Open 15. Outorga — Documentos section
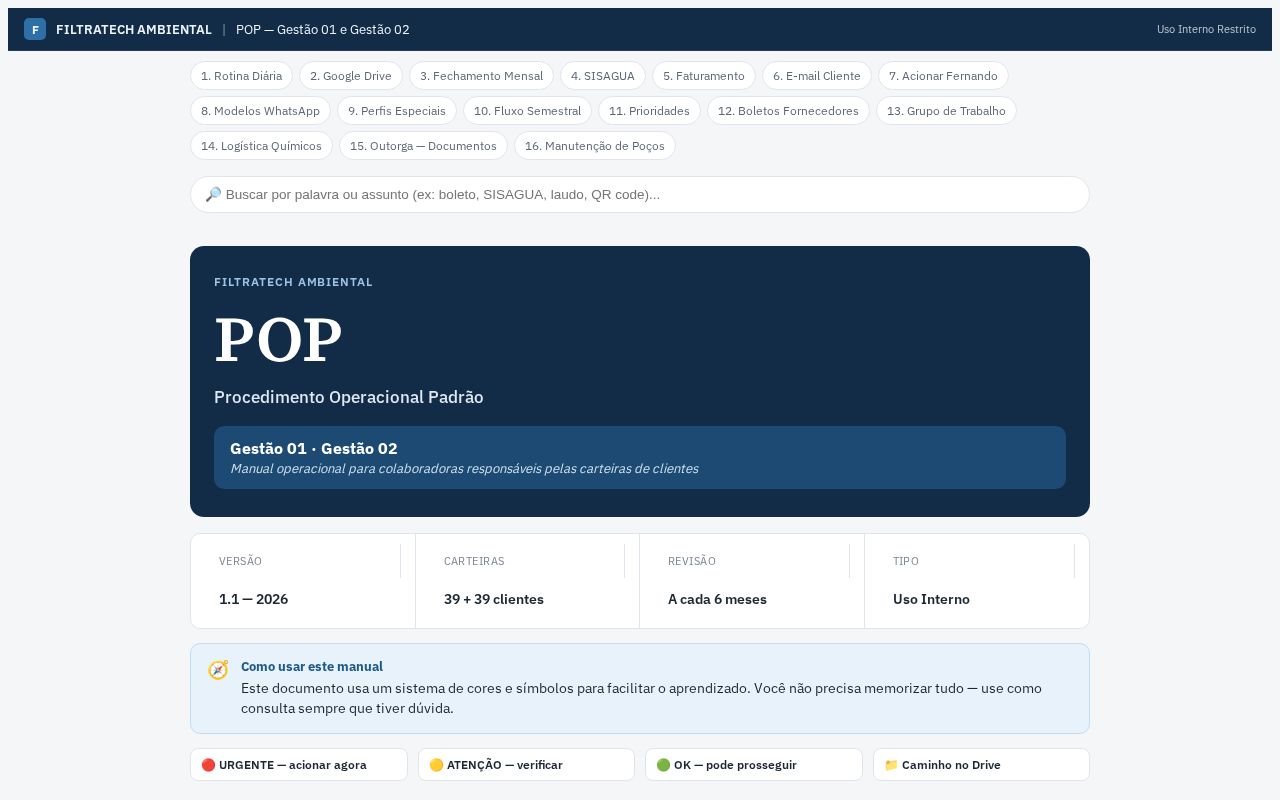The width and height of the screenshot is (1280, 800). click(423, 146)
